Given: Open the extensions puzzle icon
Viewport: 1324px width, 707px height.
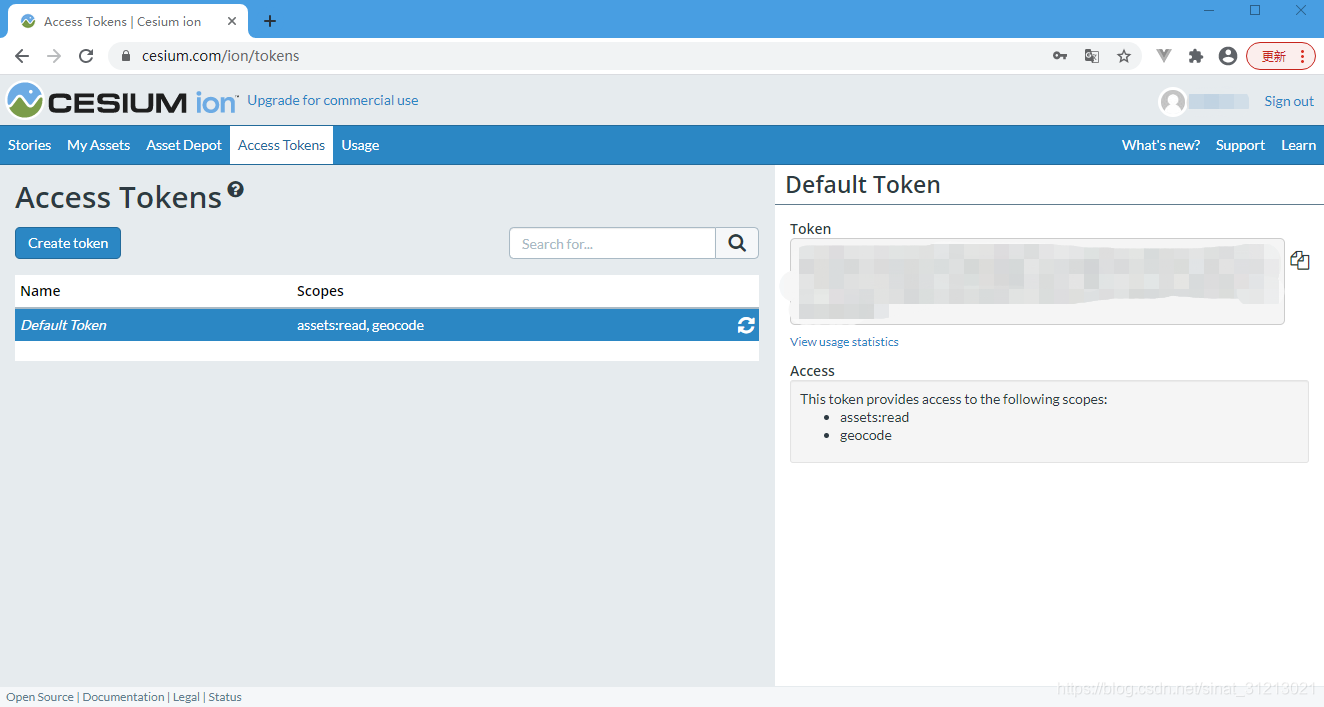Looking at the screenshot, I should (1196, 56).
